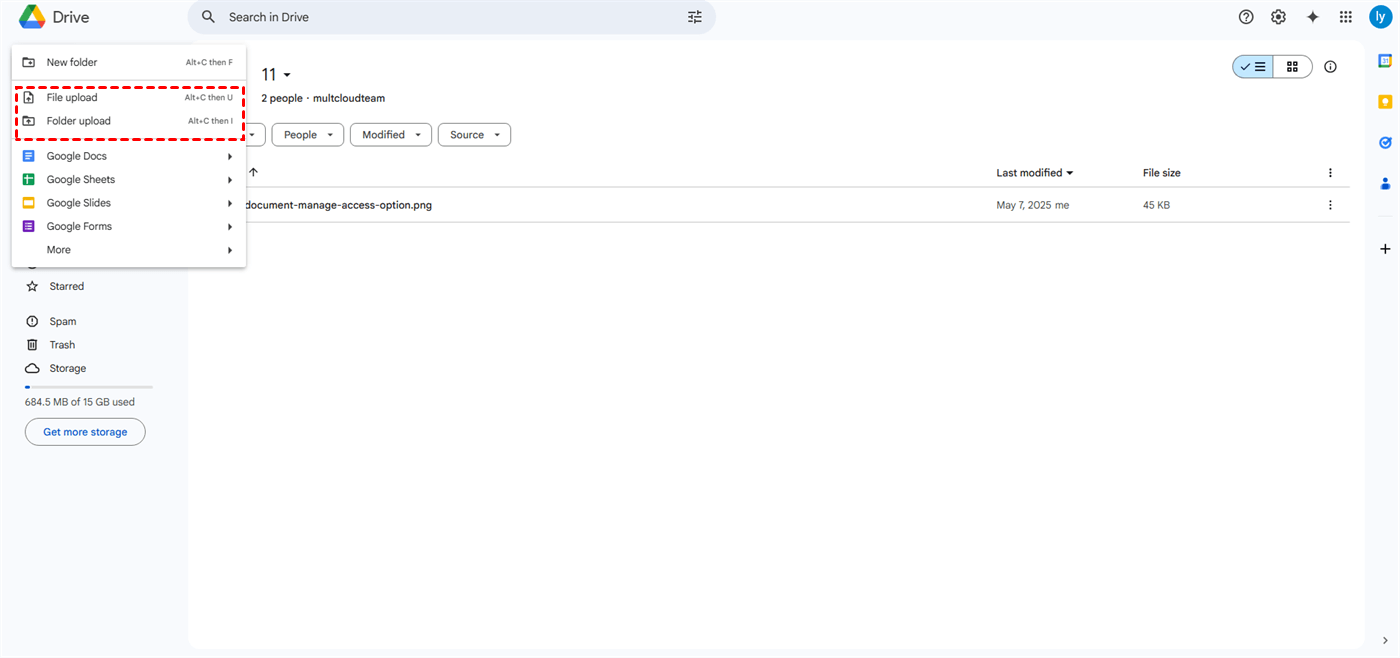Viewport: 1400px width, 658px height.
Task: Click the File size column header
Action: coord(1162,173)
